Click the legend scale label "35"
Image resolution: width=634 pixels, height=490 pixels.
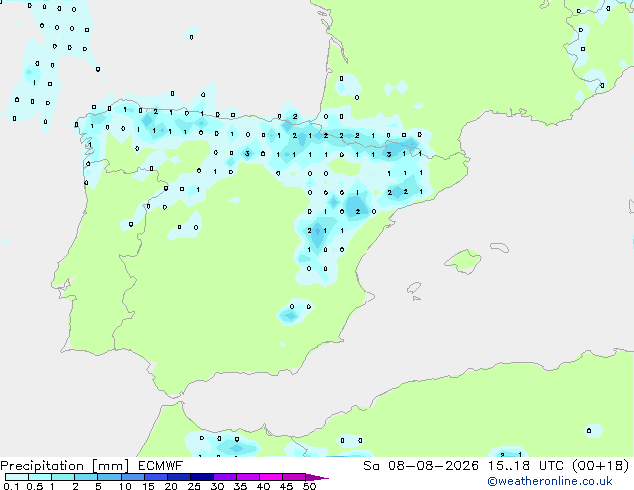[x=240, y=486]
